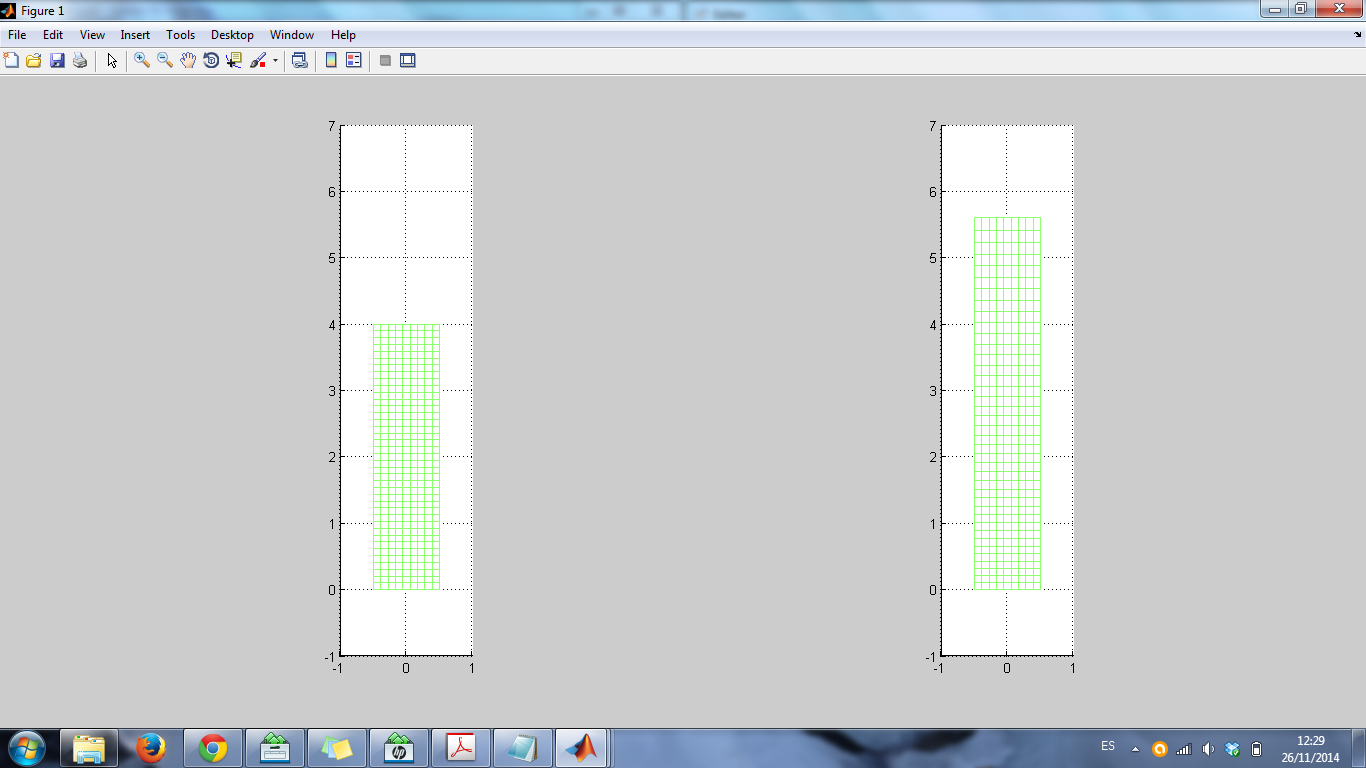Click the New Figure icon
The height and width of the screenshot is (768, 1366).
click(12, 61)
